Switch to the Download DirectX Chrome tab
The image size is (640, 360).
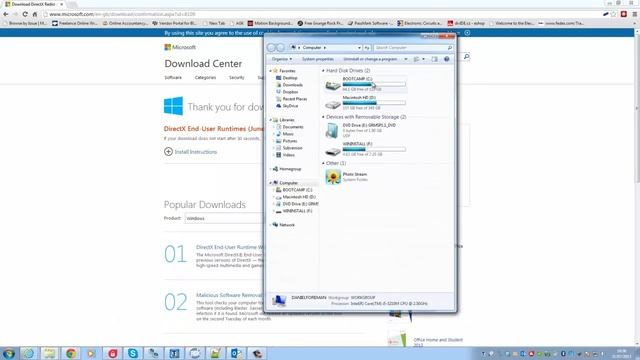pyautogui.click(x=34, y=4)
